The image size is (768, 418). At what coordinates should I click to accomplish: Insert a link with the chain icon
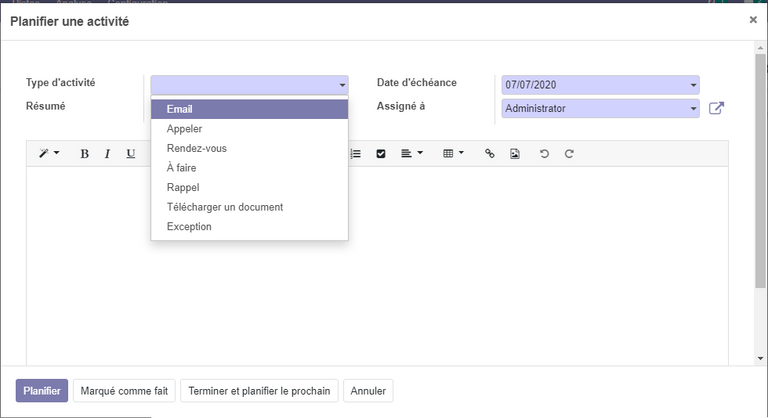click(x=489, y=154)
